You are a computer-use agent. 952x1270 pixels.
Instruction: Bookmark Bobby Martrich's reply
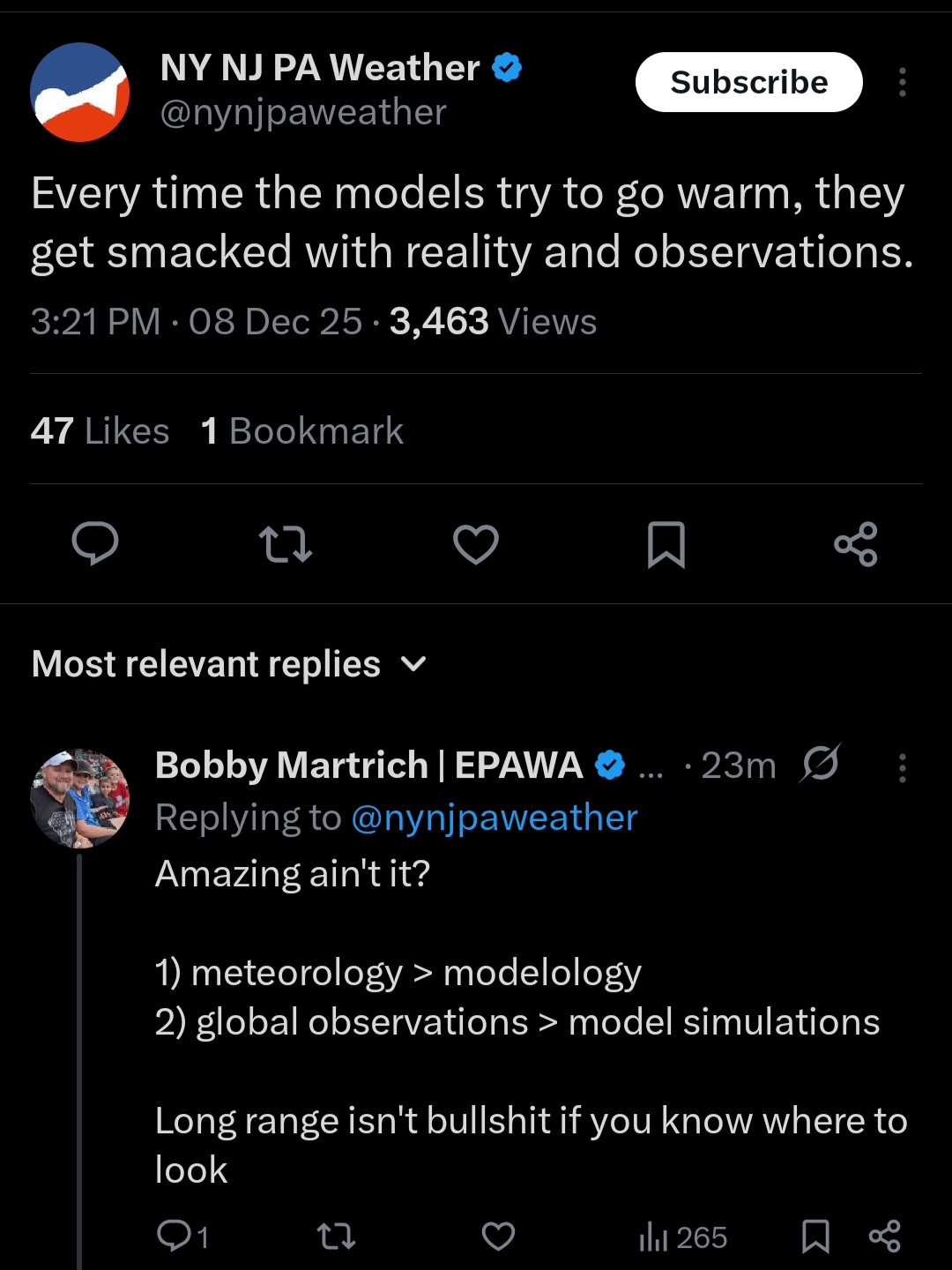(x=815, y=1236)
